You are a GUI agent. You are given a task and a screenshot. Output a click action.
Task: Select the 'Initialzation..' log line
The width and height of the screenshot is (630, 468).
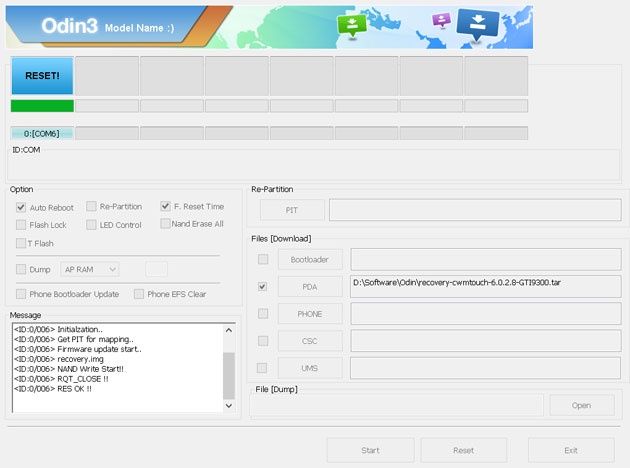pyautogui.click(x=58, y=329)
